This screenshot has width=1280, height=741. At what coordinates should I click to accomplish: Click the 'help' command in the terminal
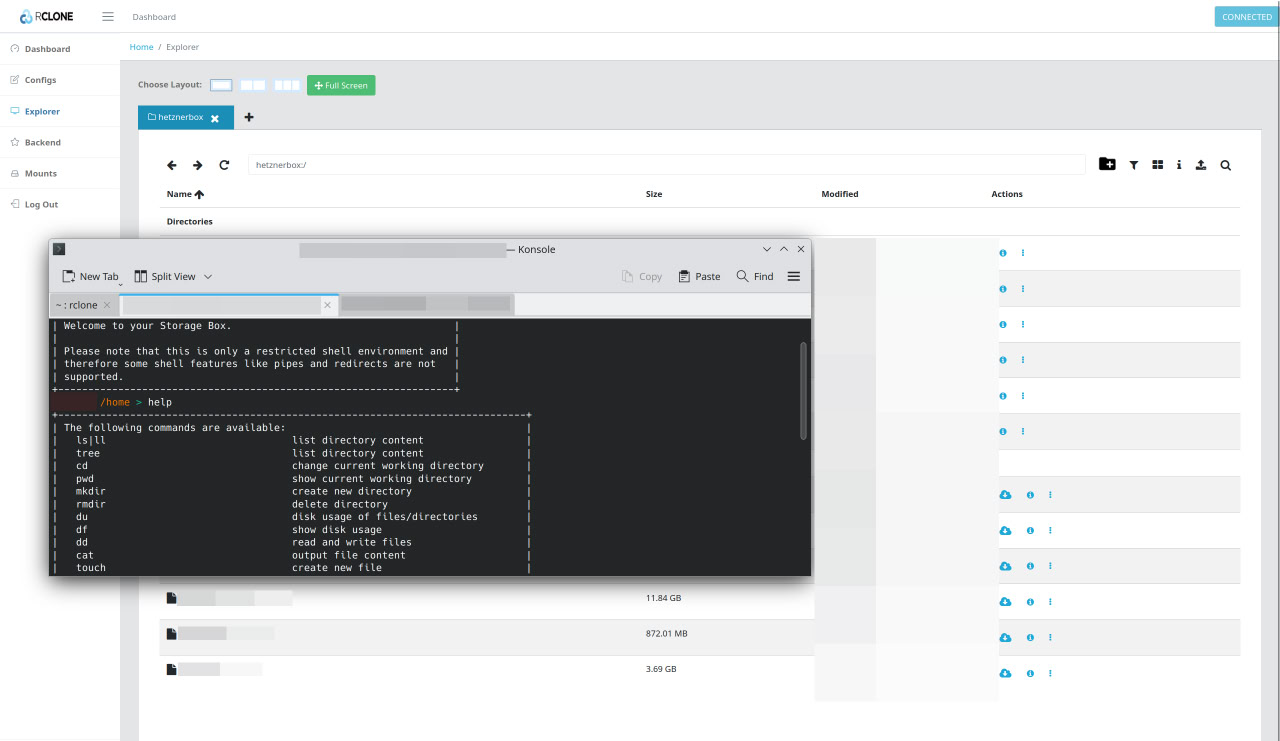tap(160, 402)
